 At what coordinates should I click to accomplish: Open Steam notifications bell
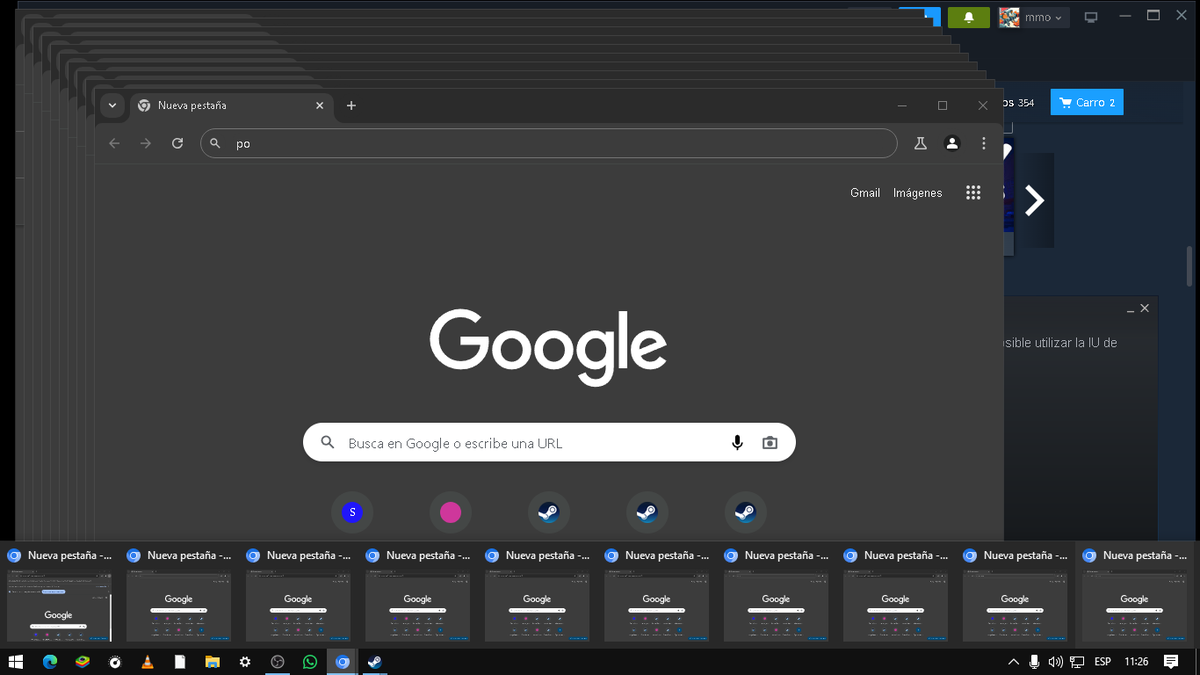968,17
